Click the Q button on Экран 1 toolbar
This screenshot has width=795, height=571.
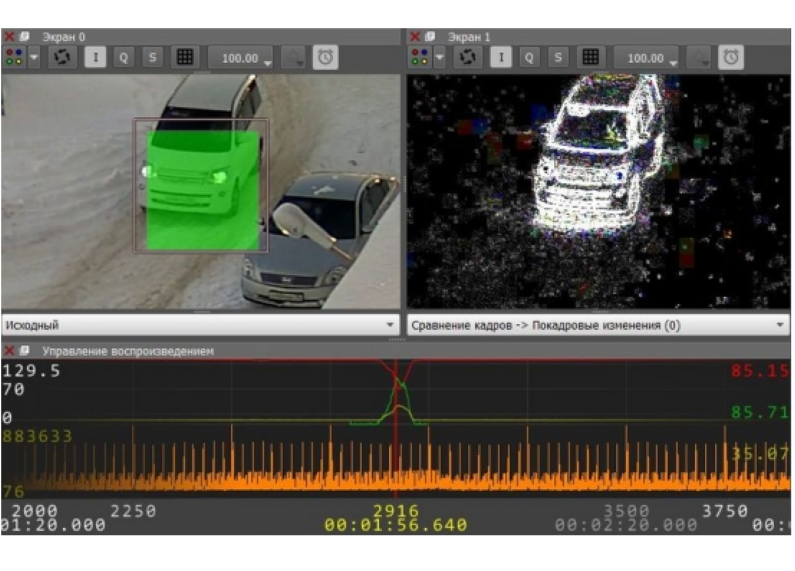pos(529,57)
